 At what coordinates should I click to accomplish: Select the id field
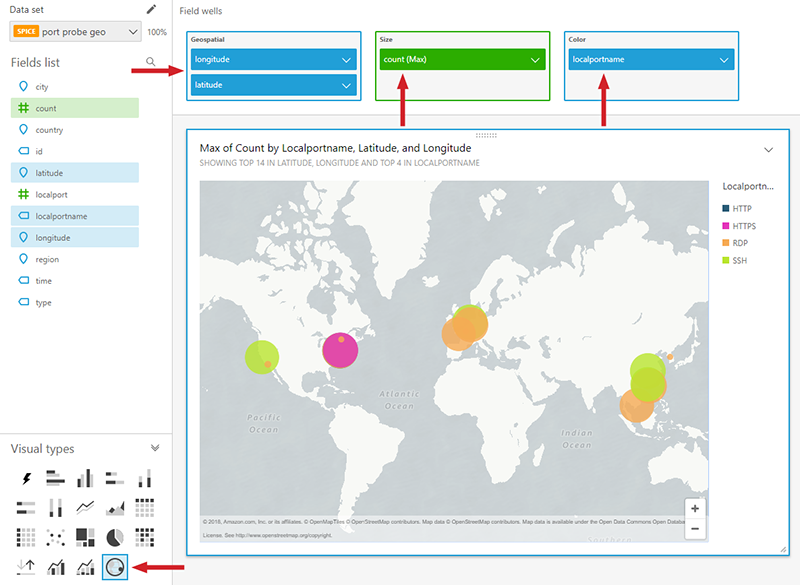pyautogui.click(x=74, y=151)
